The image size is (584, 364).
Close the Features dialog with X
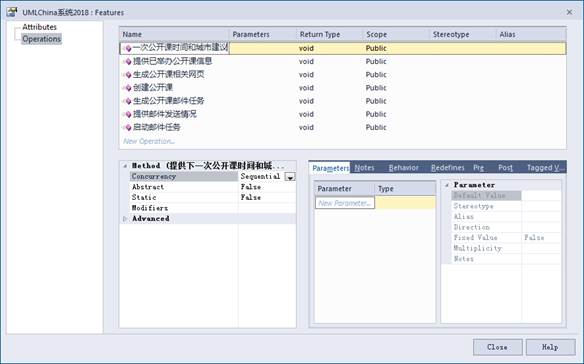click(x=569, y=12)
